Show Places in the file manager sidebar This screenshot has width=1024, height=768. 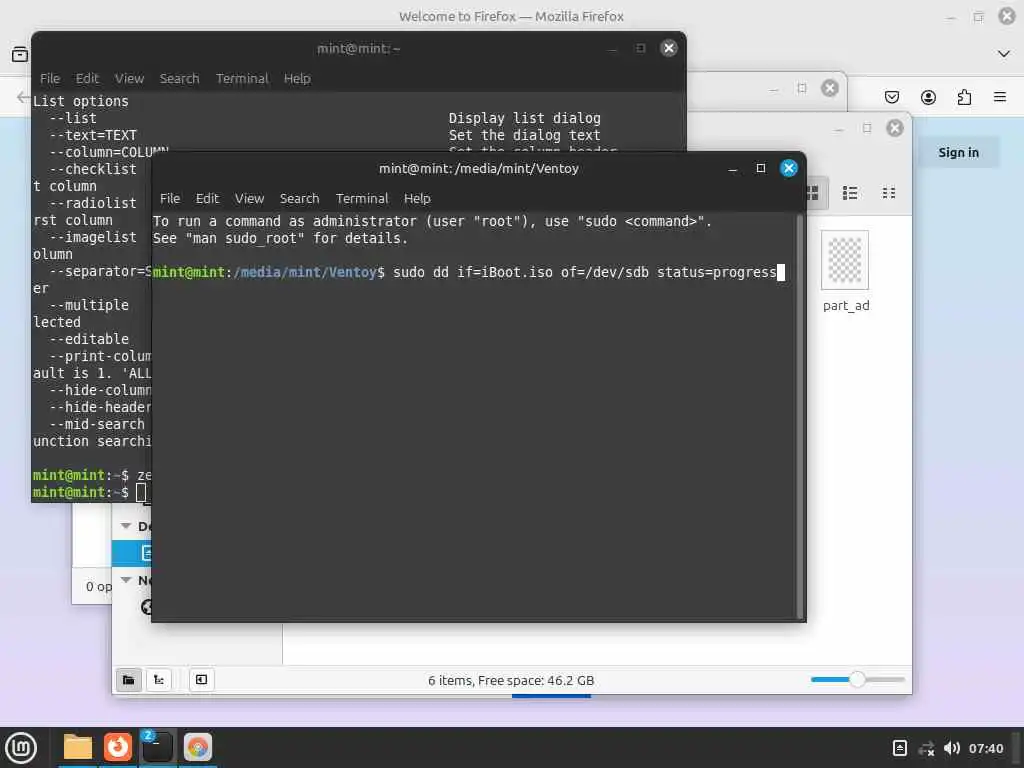click(129, 680)
